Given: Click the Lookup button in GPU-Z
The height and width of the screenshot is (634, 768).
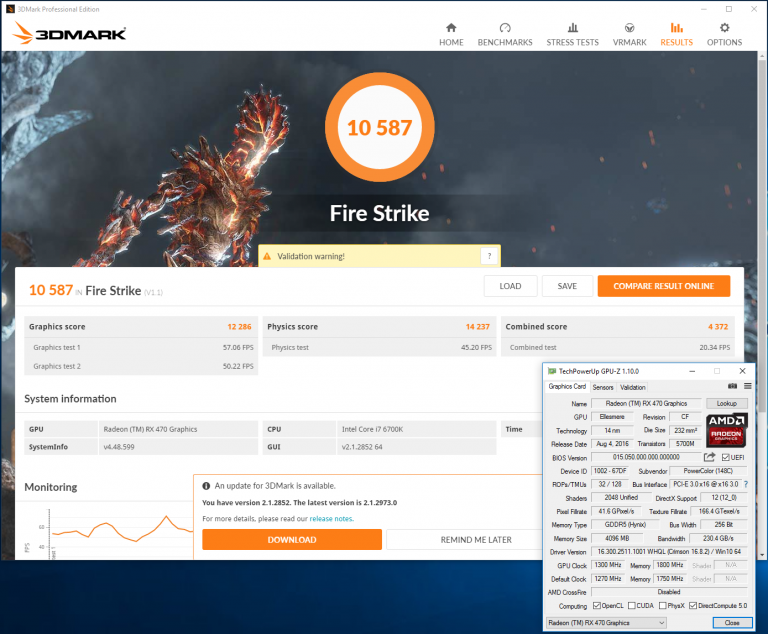Looking at the screenshot, I should 727,403.
